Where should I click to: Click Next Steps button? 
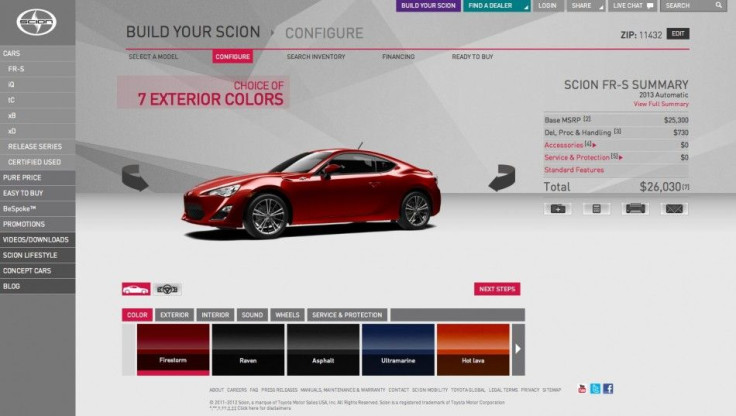497,289
